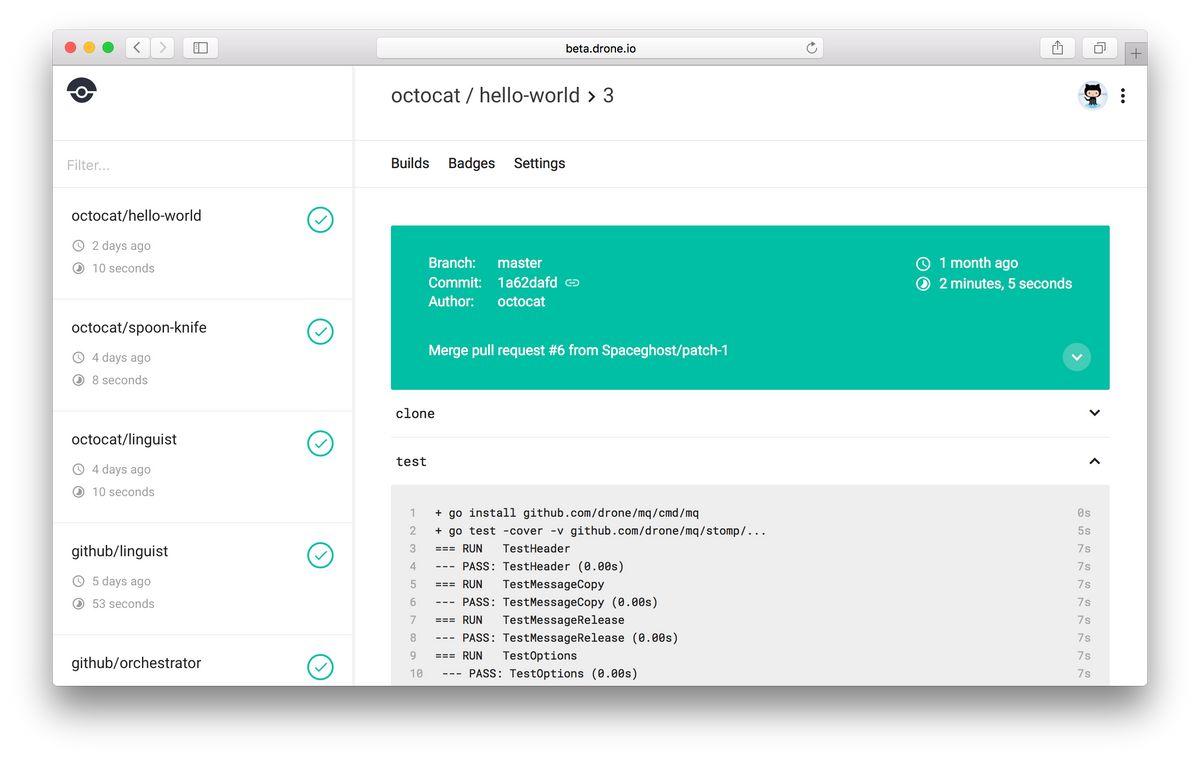The height and width of the screenshot is (761, 1200).
Task: Click log line RUN TestMessageCopy
Action: click(520, 585)
